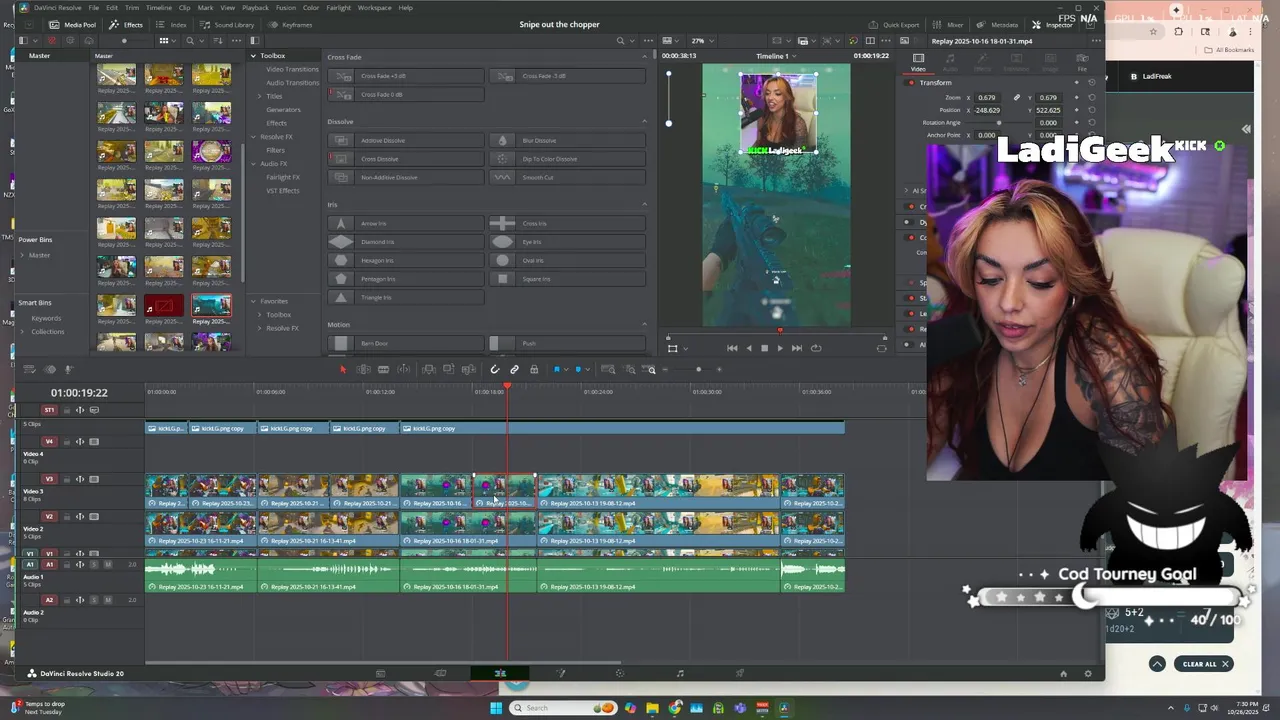
Task: Open the Playback menu
Action: tap(255, 7)
